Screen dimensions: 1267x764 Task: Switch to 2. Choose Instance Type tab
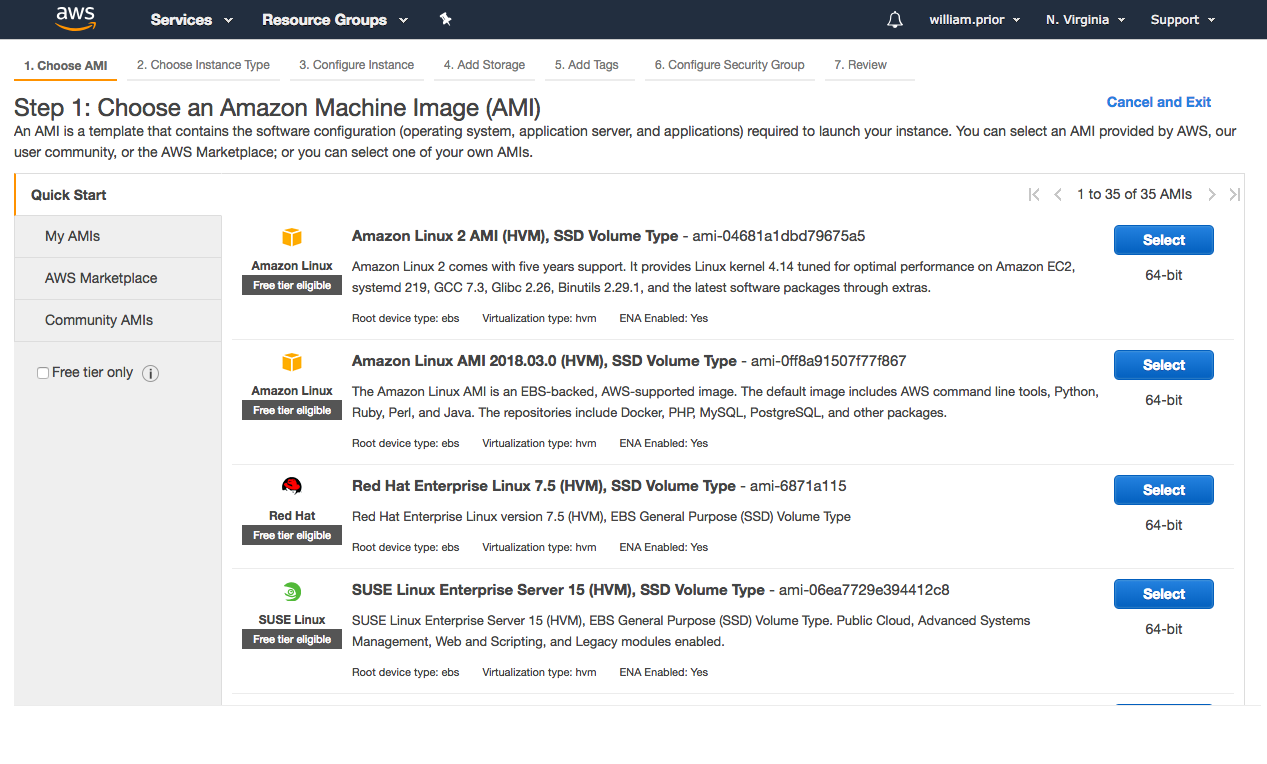(x=203, y=65)
